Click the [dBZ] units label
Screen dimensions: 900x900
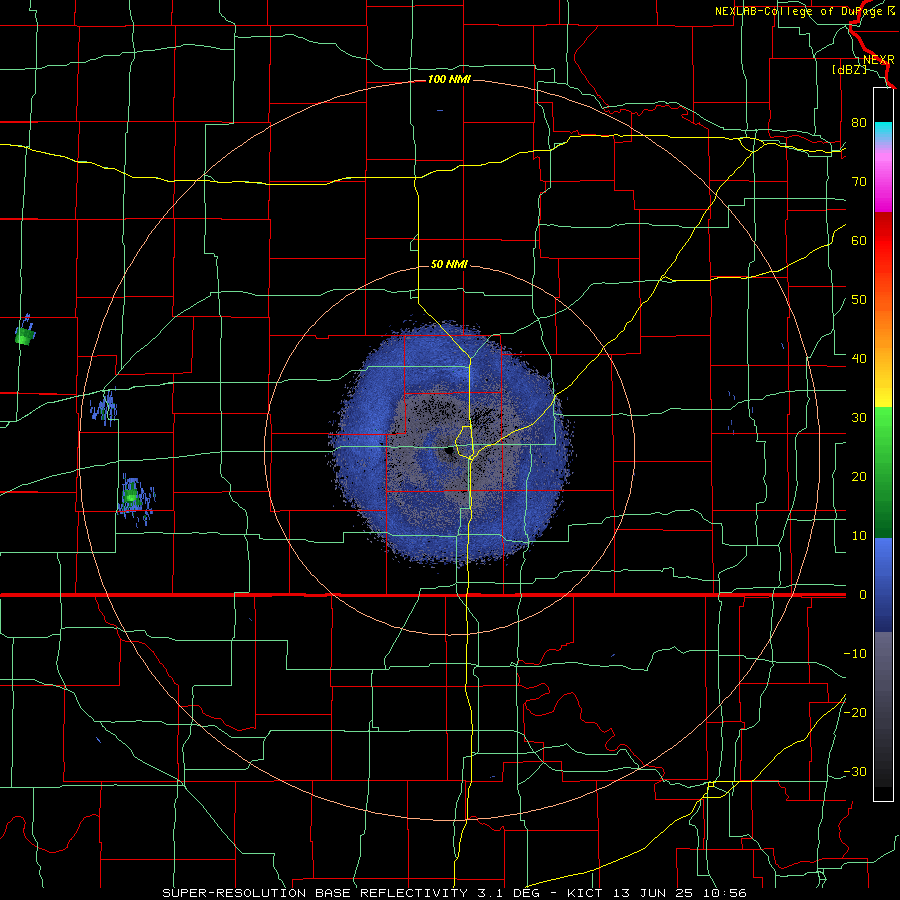849,69
